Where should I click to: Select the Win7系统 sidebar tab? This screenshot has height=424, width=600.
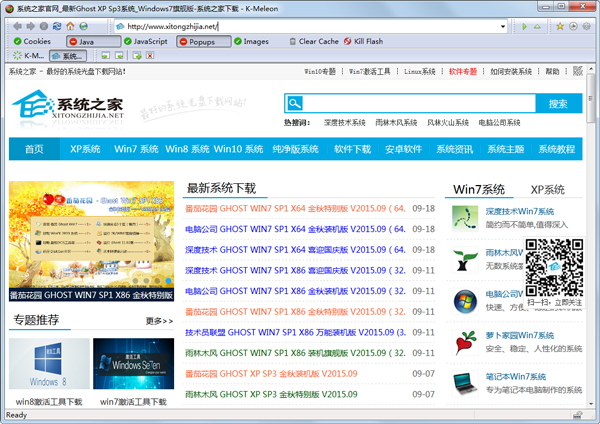479,189
